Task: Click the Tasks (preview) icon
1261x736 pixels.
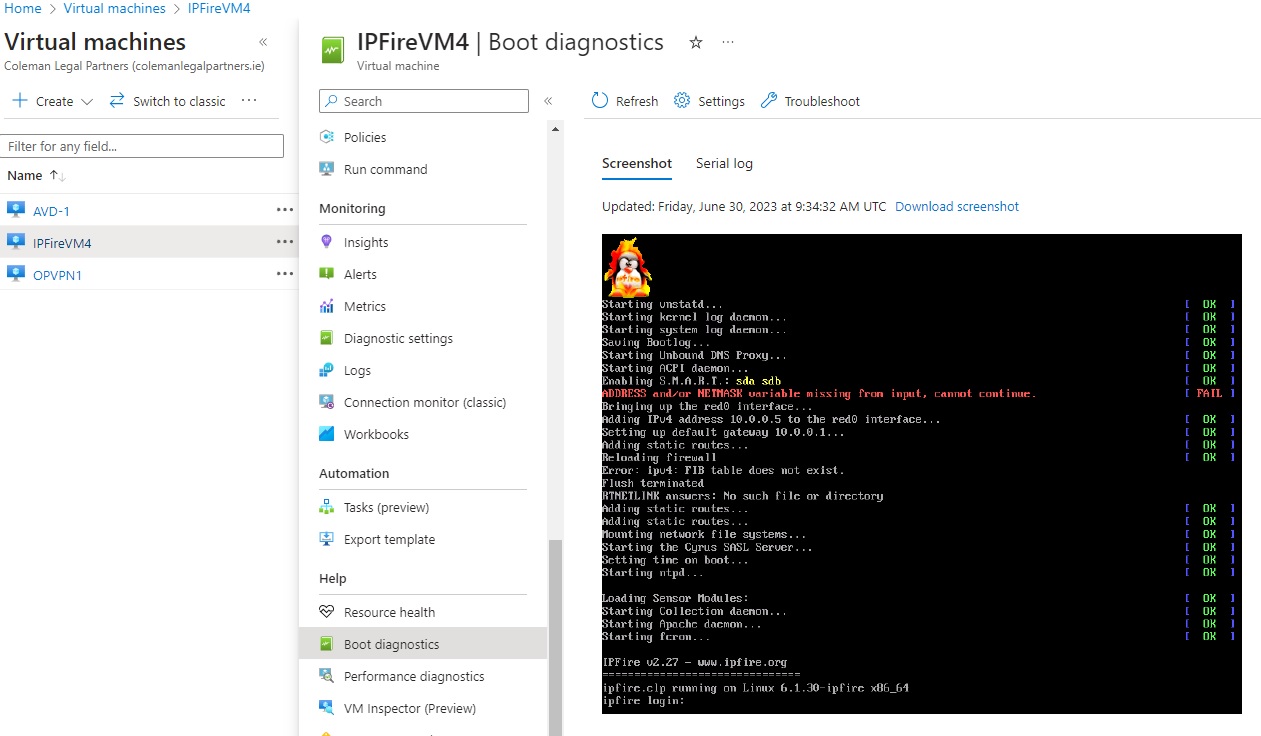Action: coord(326,507)
